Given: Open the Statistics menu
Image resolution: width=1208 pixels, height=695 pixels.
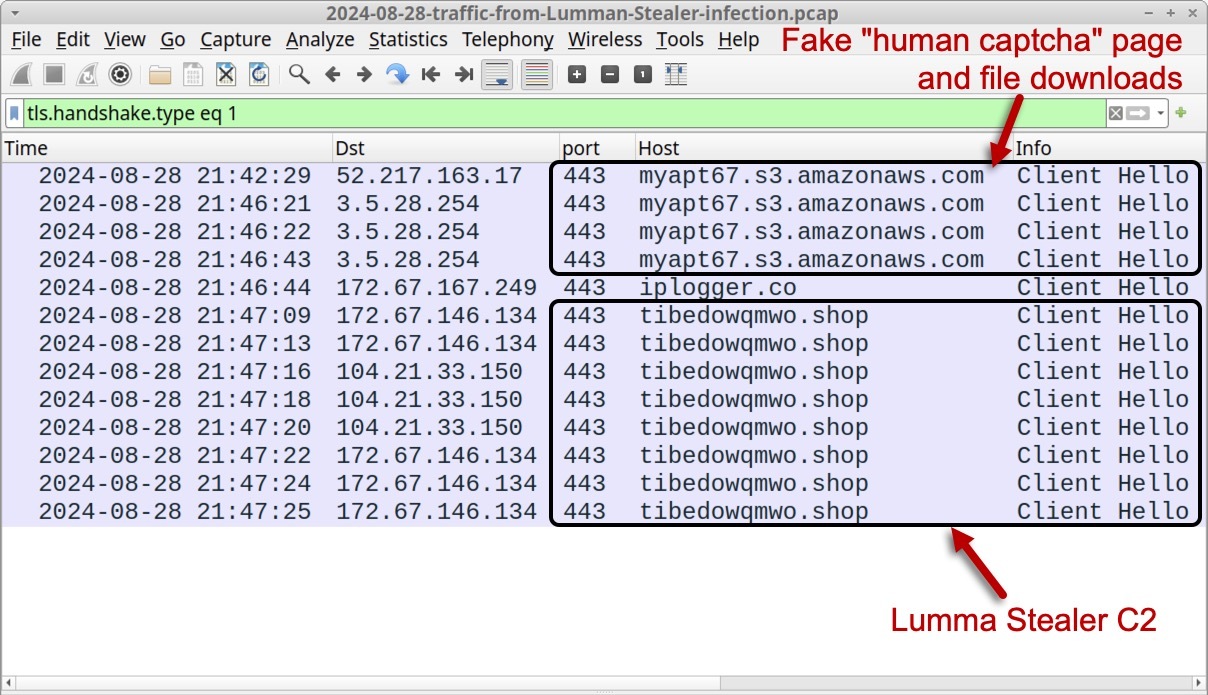Looking at the screenshot, I should (408, 40).
